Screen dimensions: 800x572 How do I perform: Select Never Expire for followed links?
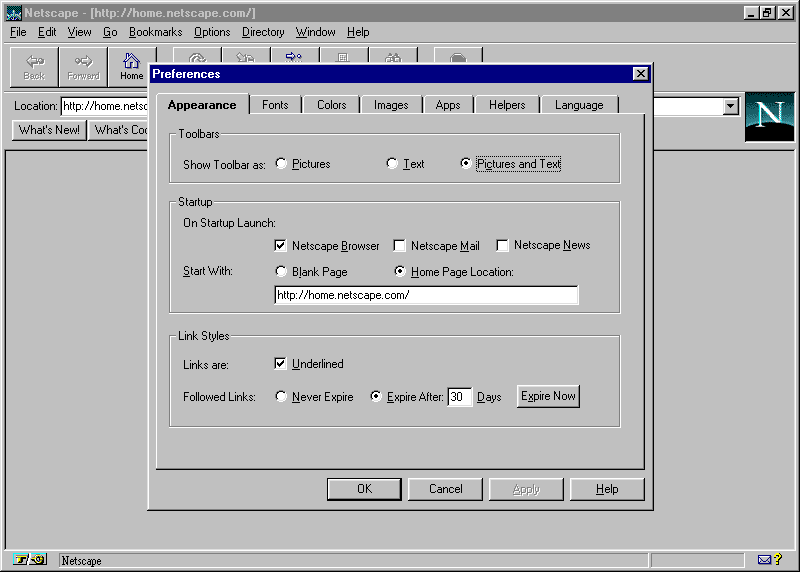tap(281, 396)
